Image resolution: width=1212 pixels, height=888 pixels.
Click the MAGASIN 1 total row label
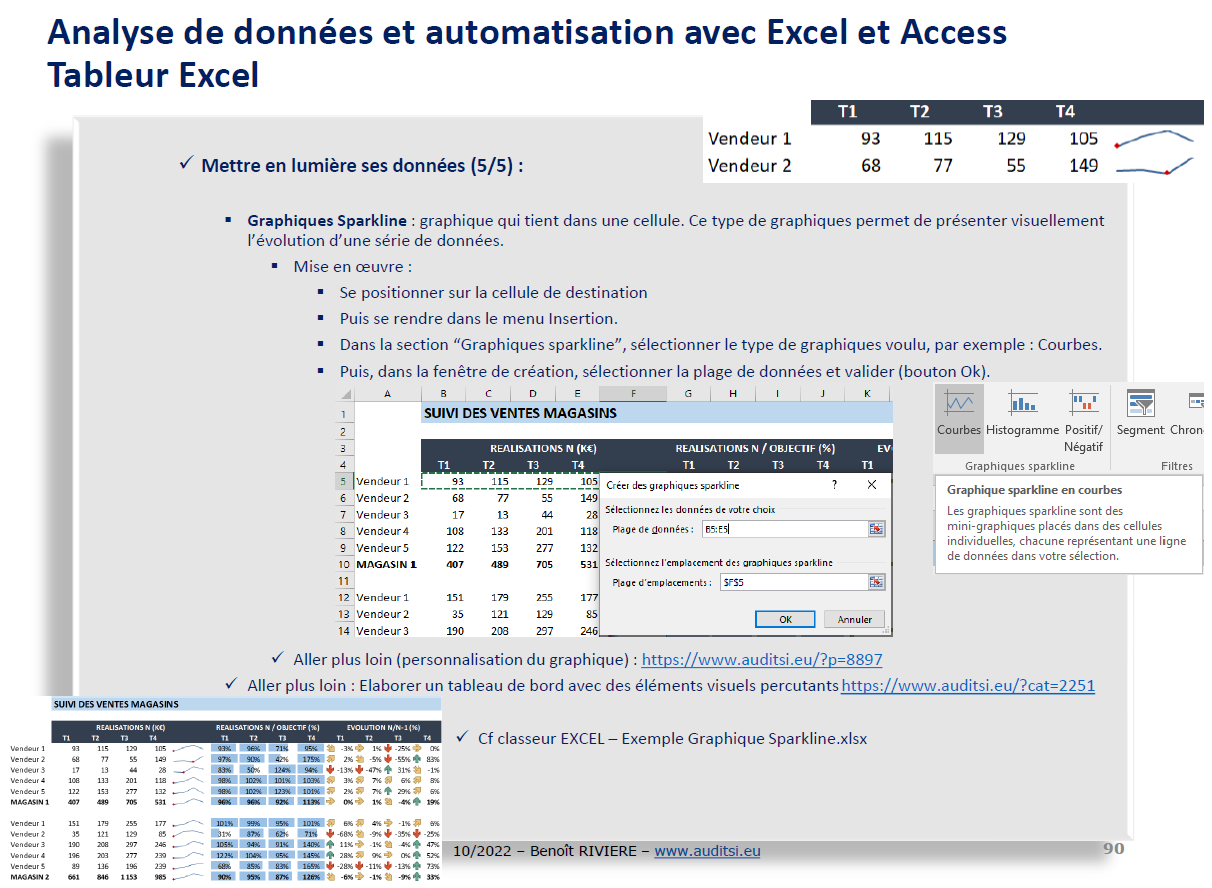pos(386,564)
